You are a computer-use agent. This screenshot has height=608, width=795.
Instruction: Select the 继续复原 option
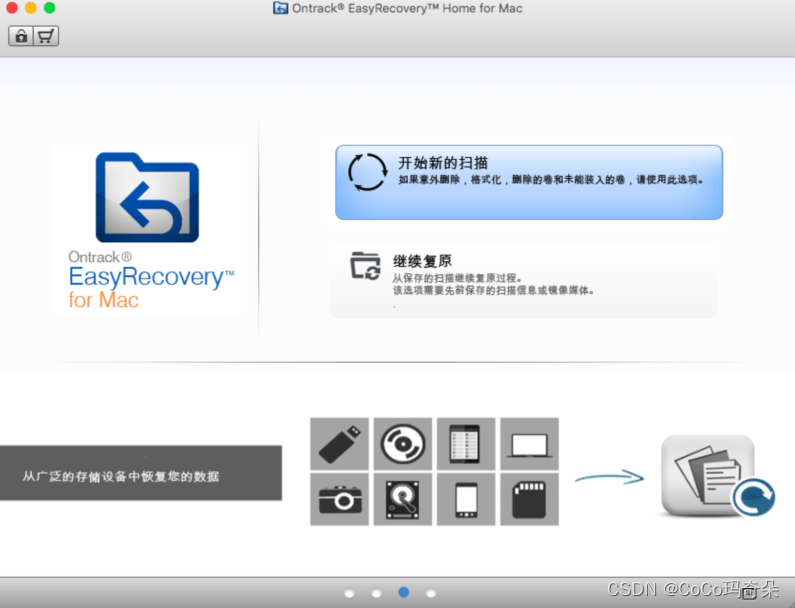click(523, 281)
